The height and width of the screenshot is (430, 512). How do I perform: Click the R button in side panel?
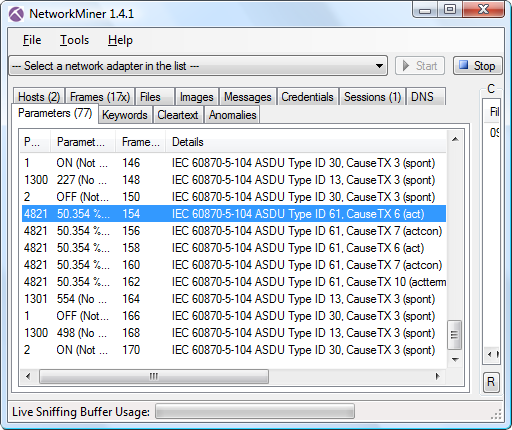pyautogui.click(x=491, y=382)
